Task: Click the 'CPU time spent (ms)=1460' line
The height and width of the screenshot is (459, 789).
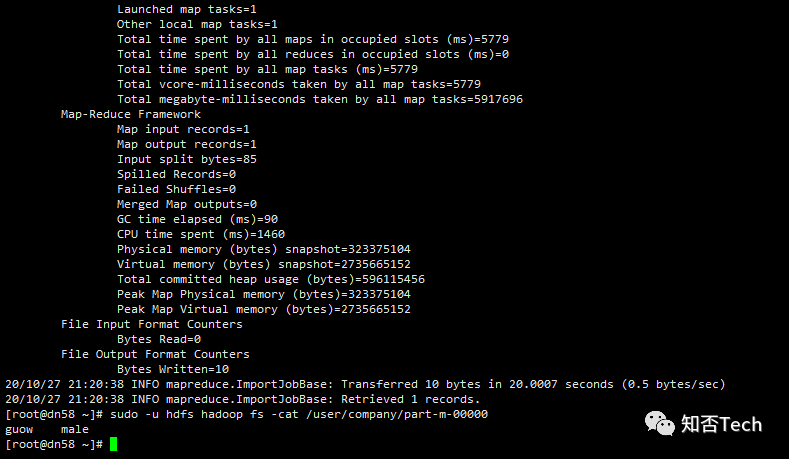Action: coord(201,234)
